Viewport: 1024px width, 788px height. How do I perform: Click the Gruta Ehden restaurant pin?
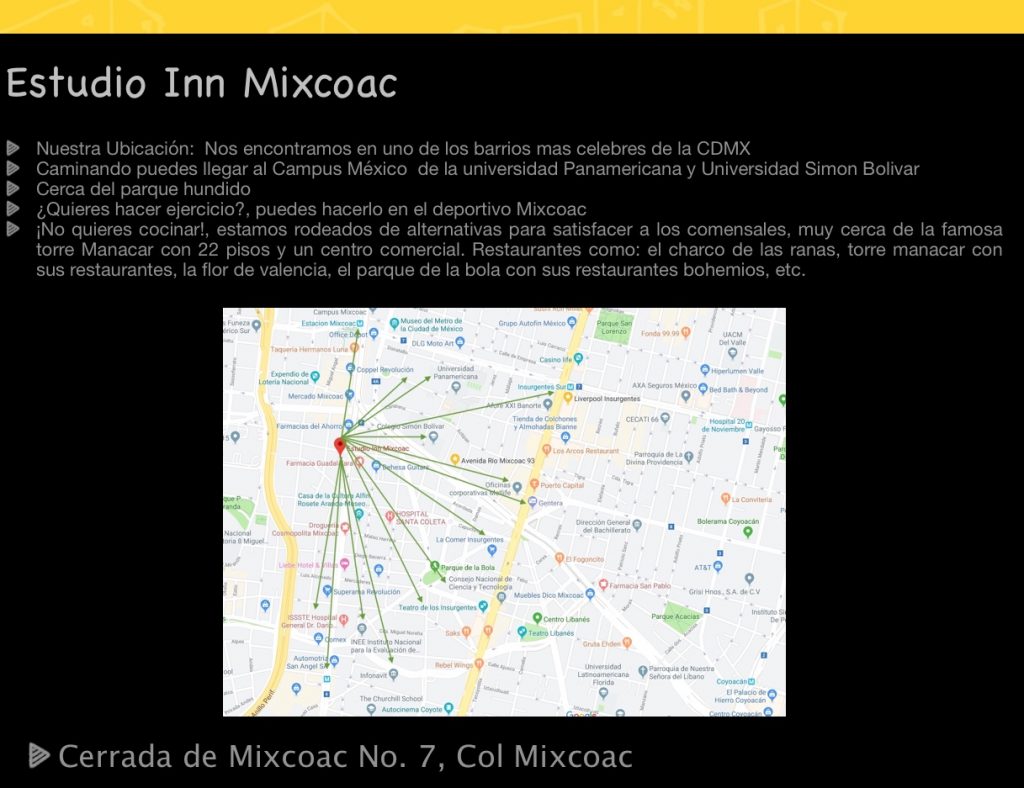[x=627, y=643]
